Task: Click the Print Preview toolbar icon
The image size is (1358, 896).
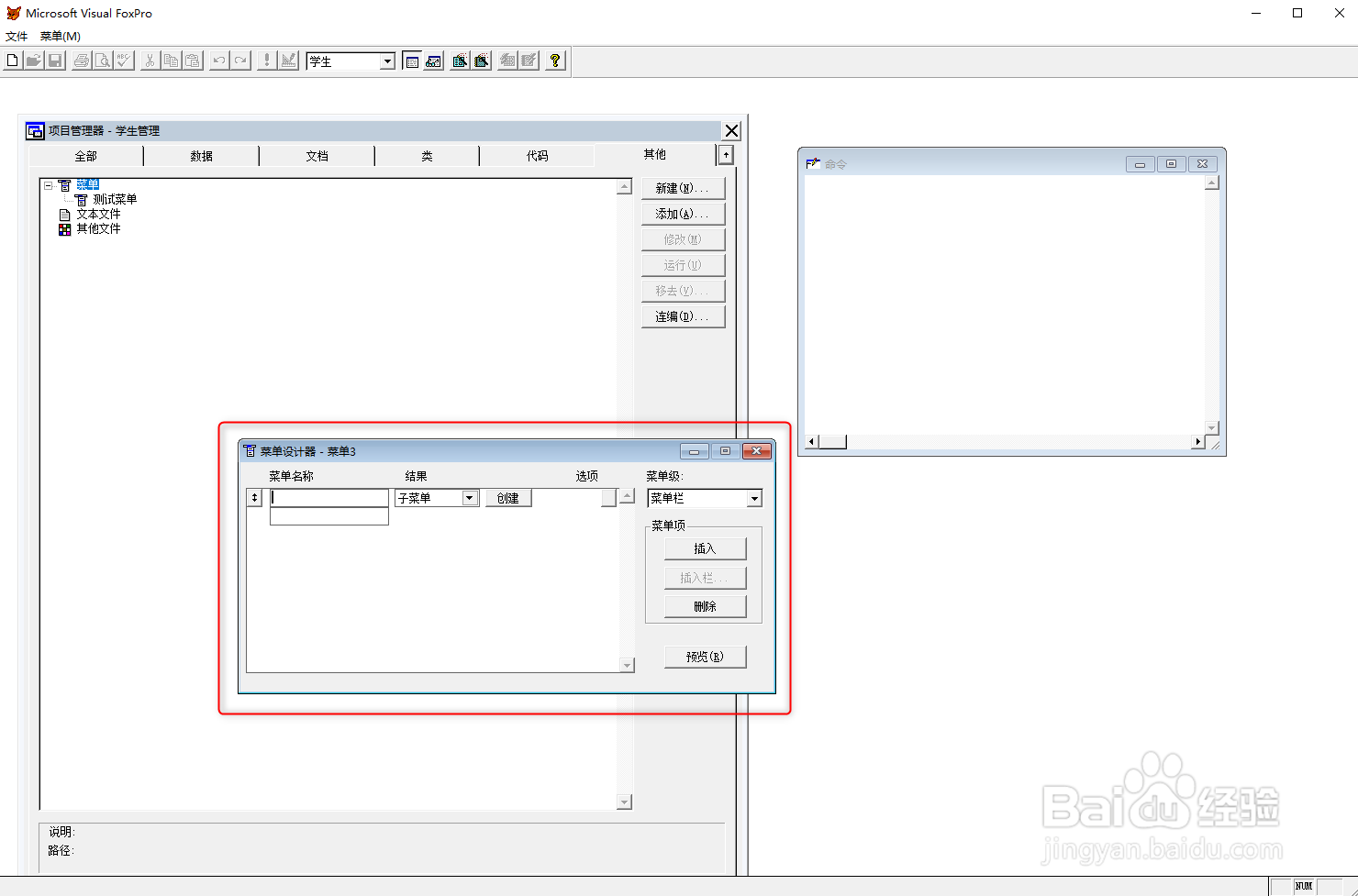Action: pyautogui.click(x=103, y=61)
